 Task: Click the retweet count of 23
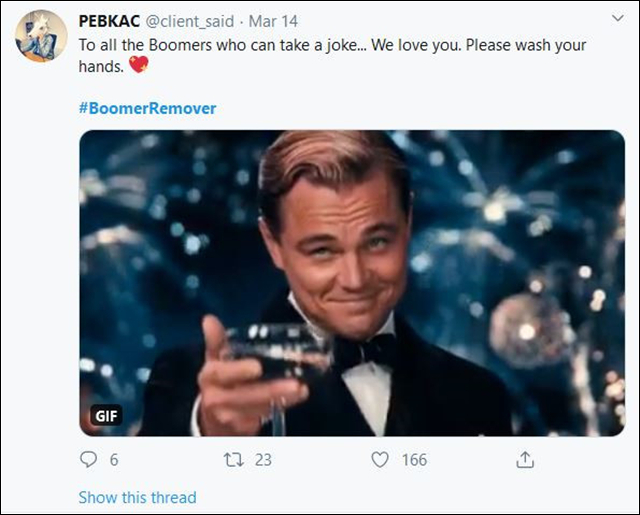263,459
